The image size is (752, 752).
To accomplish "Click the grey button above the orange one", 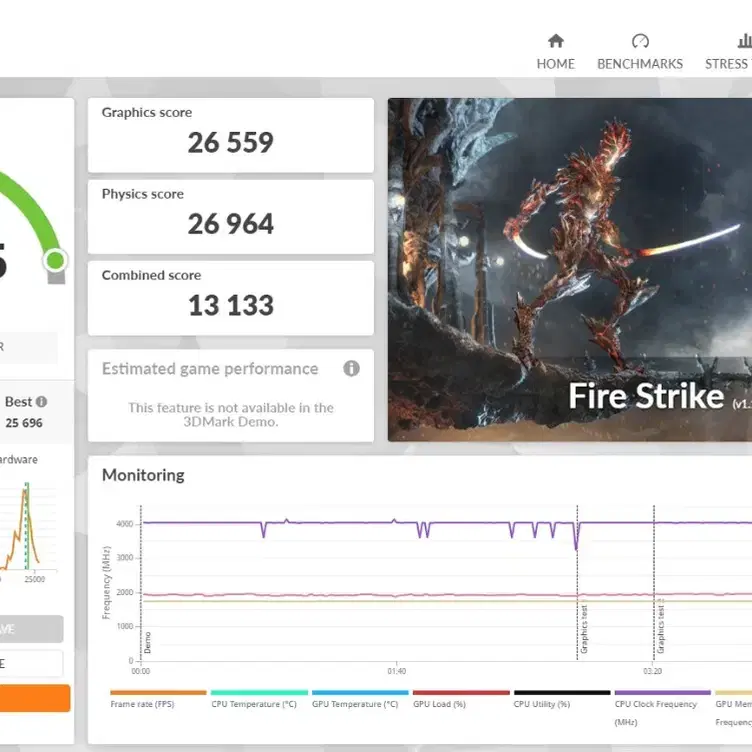I will pyautogui.click(x=31, y=629).
